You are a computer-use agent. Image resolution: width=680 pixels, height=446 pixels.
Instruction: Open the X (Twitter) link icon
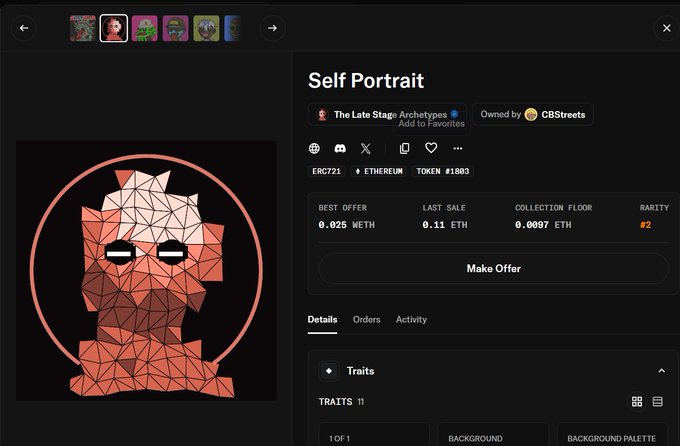pyautogui.click(x=366, y=148)
